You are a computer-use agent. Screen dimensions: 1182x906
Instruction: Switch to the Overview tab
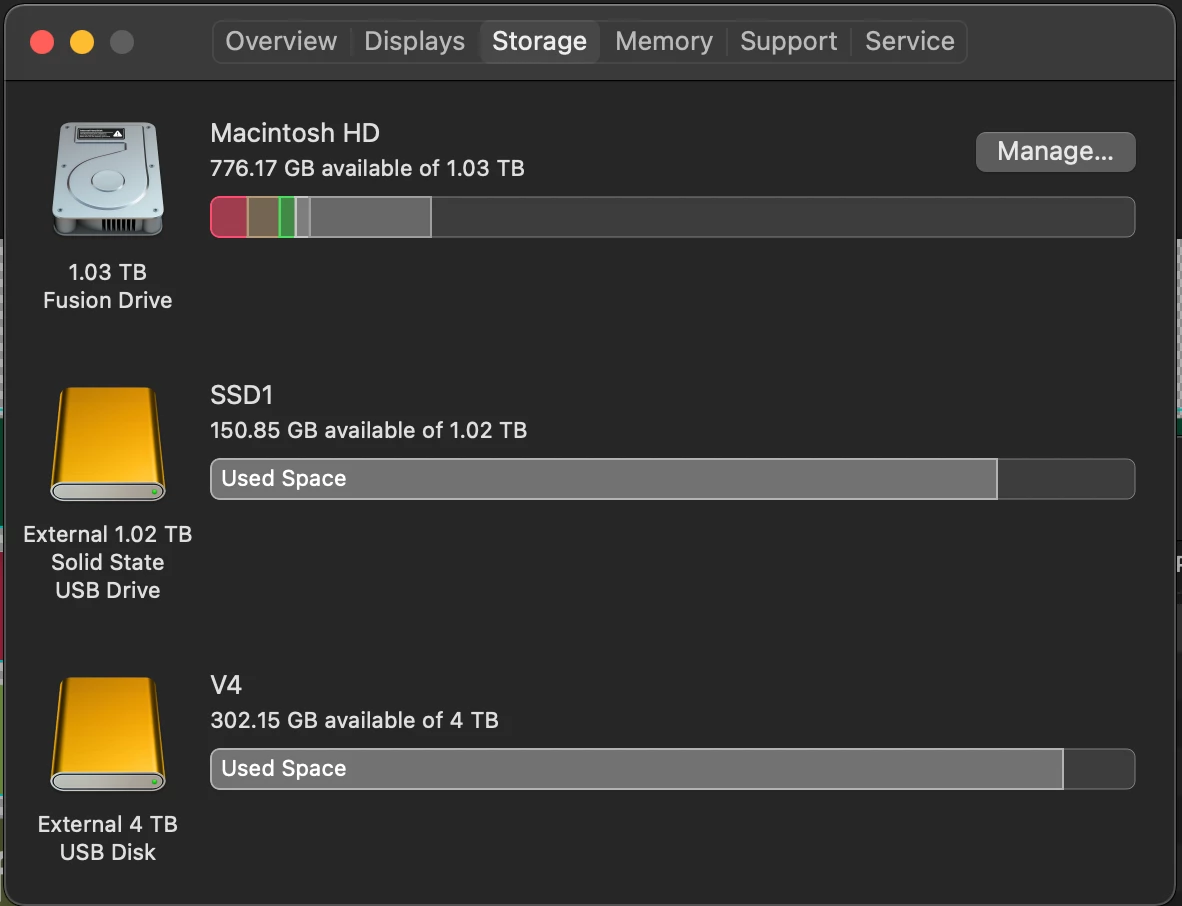[x=281, y=41]
